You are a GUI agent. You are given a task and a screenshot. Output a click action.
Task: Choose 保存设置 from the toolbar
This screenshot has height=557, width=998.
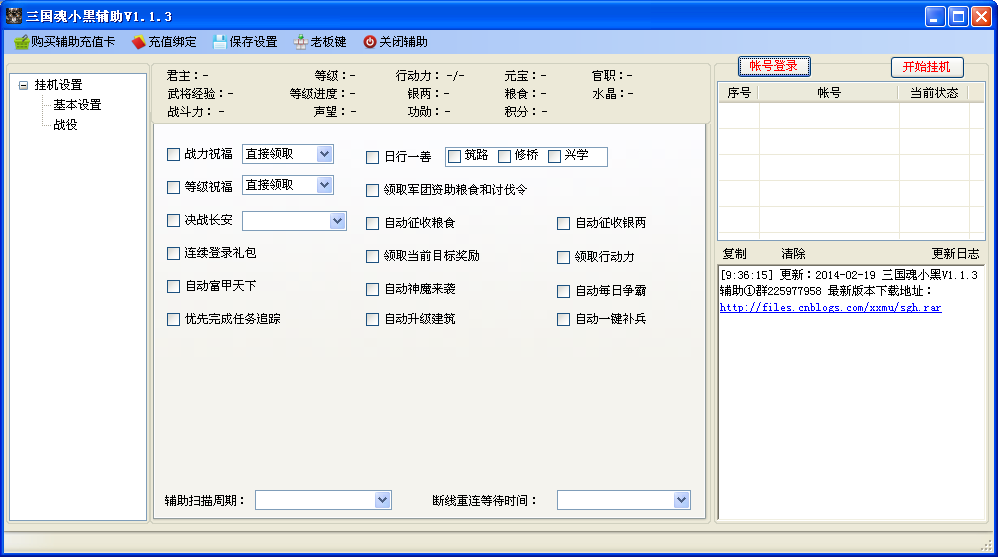point(246,42)
